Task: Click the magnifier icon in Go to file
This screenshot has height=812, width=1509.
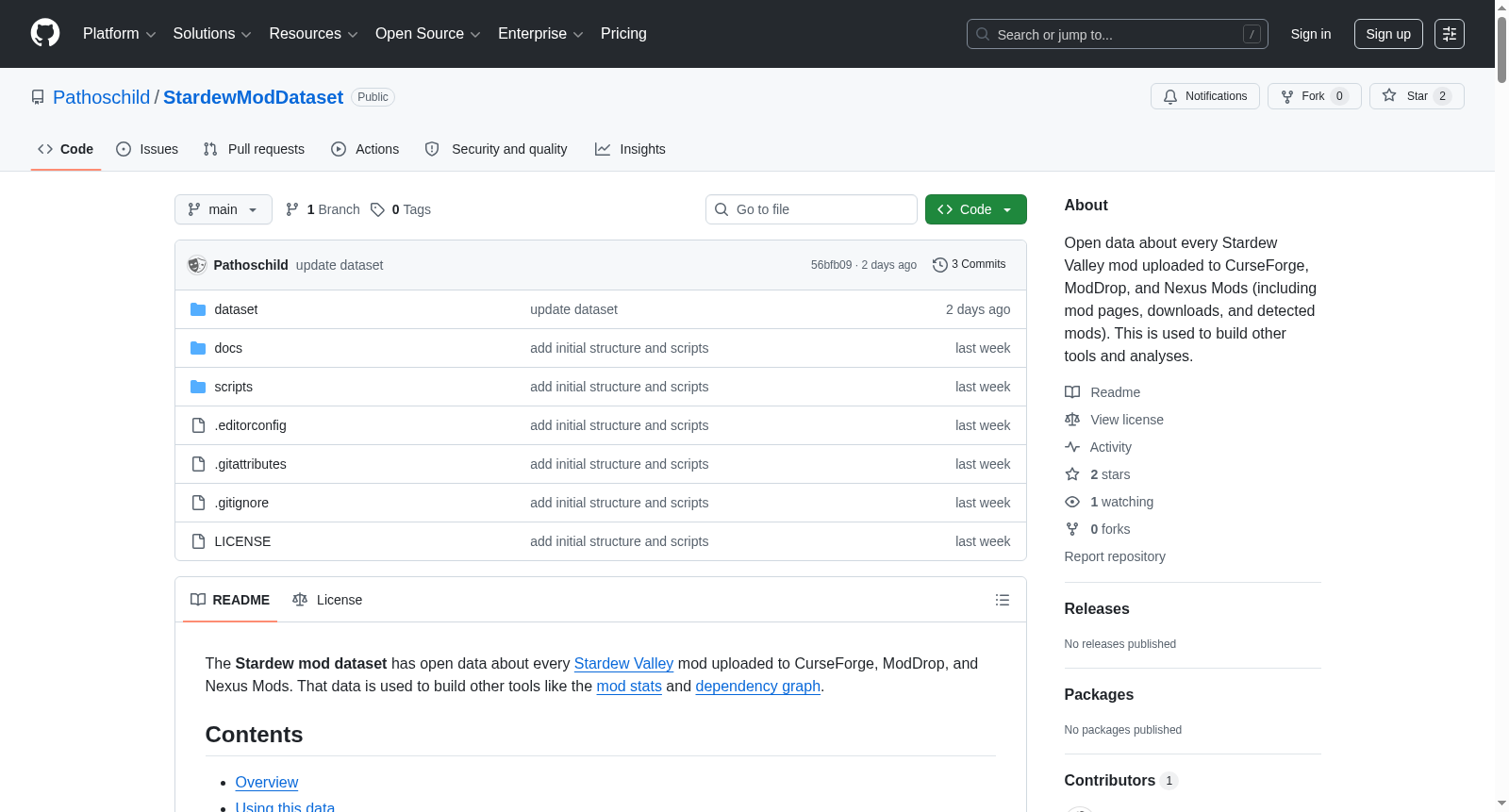Action: pos(721,209)
